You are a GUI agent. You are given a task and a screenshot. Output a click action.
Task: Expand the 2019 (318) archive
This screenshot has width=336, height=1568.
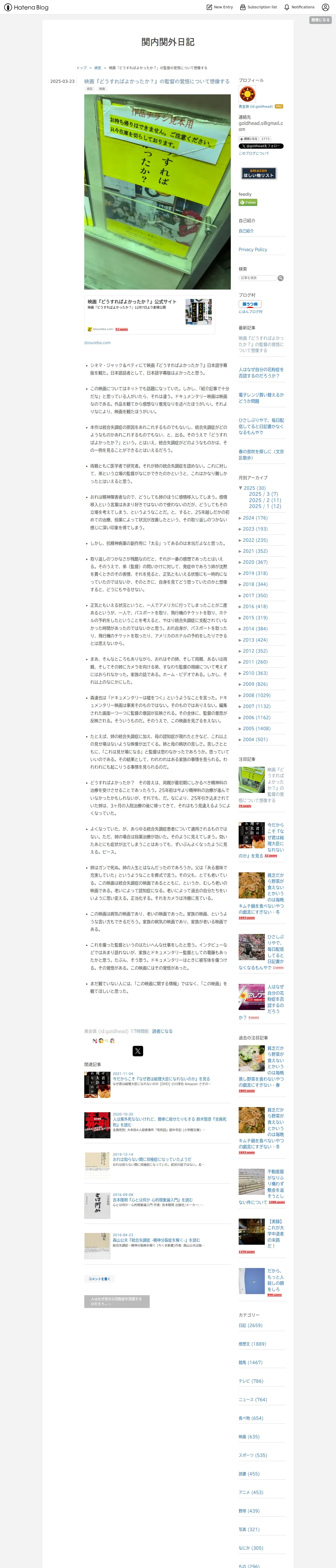click(x=240, y=573)
